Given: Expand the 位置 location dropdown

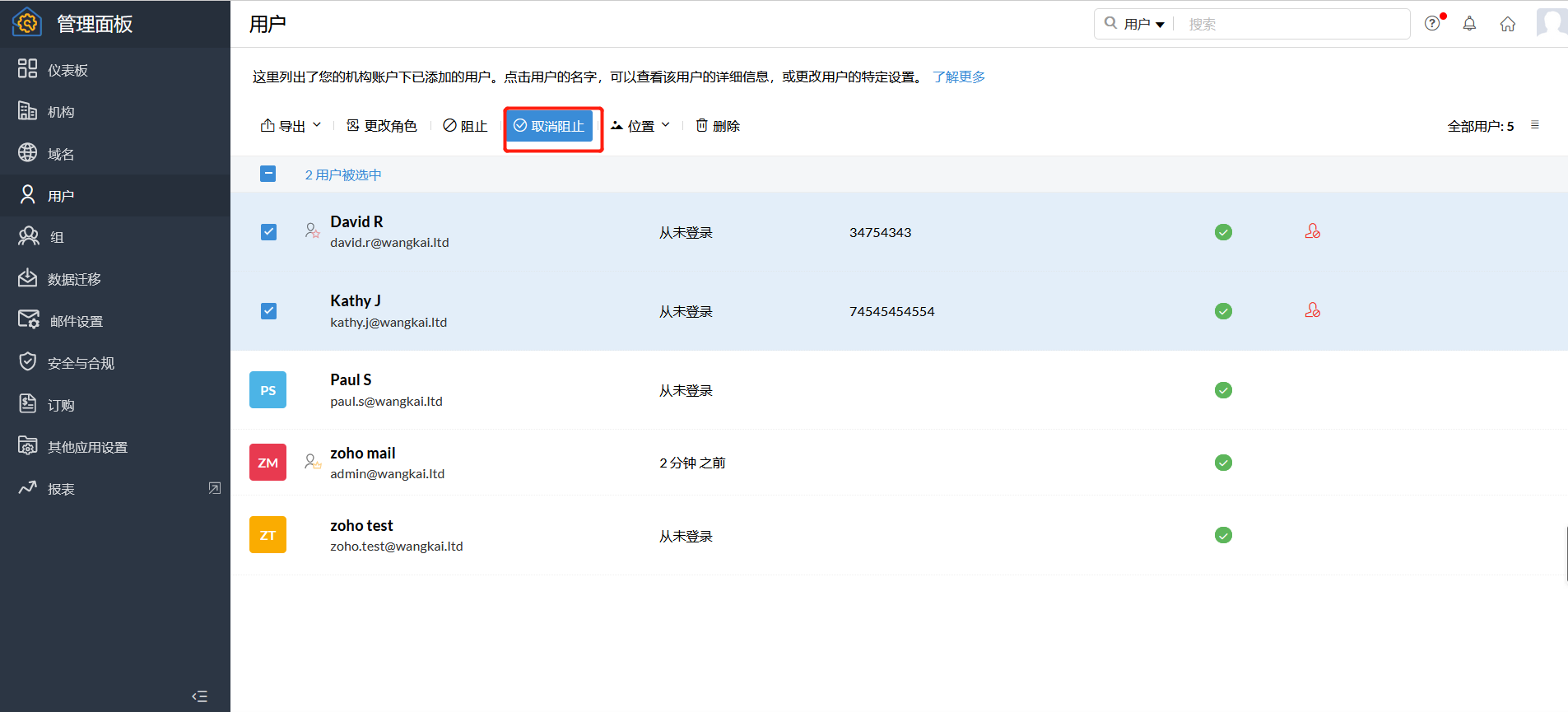Looking at the screenshot, I should click(x=640, y=126).
